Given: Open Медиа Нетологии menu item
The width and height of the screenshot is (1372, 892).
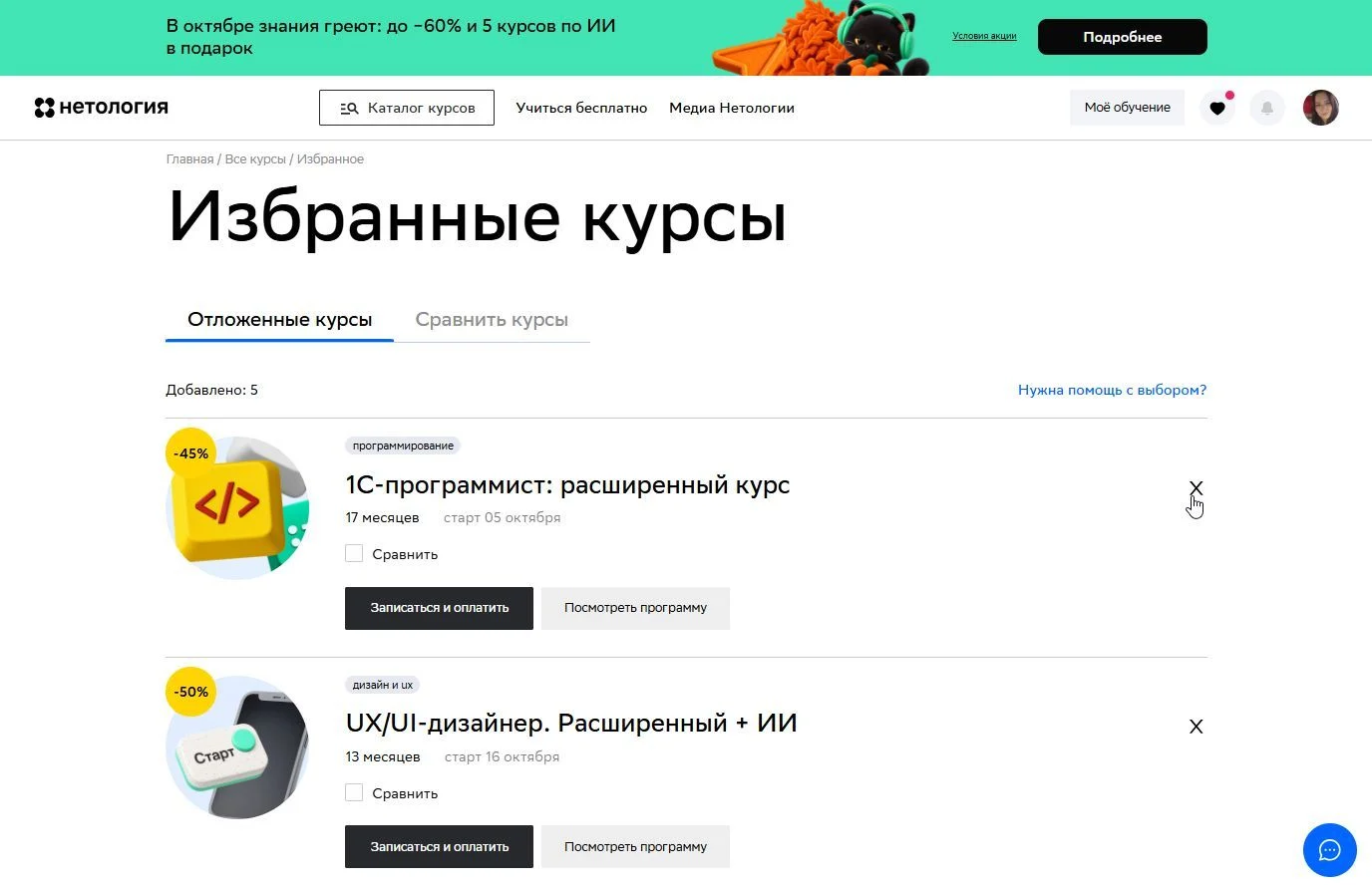Looking at the screenshot, I should [732, 108].
